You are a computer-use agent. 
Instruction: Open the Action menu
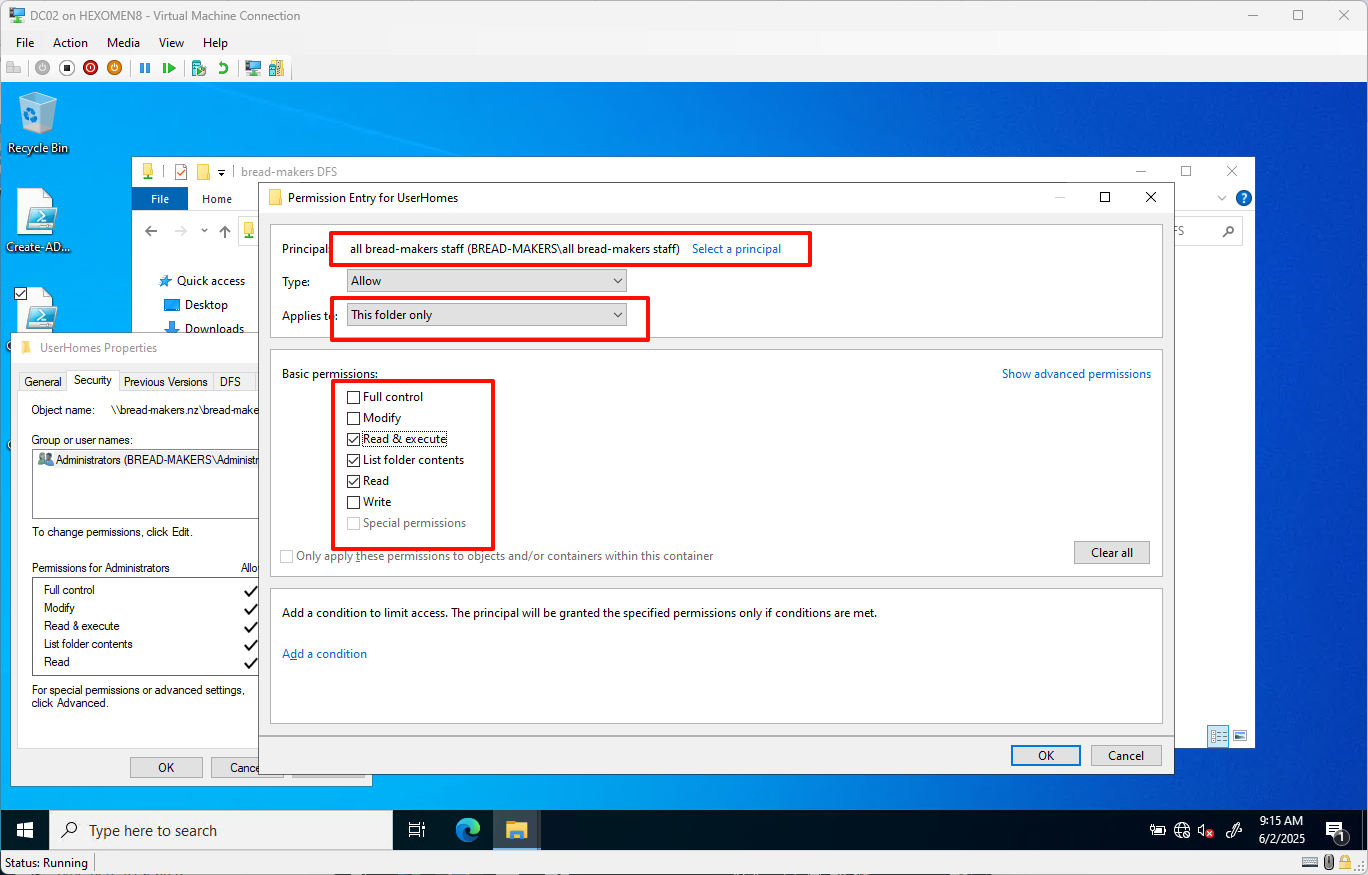tap(70, 43)
